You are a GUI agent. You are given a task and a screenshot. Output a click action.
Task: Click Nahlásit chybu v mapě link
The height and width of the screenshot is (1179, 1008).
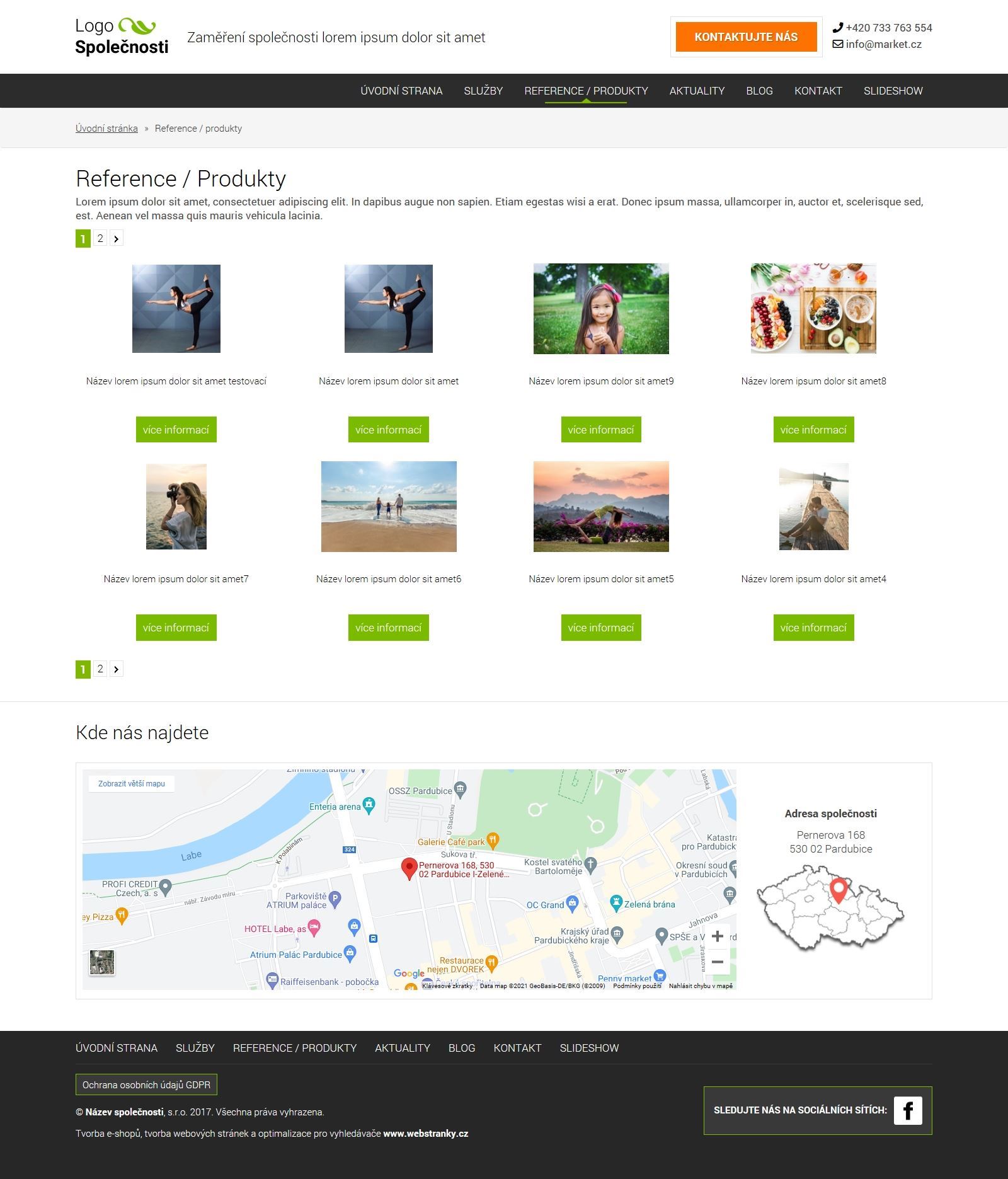[x=701, y=986]
